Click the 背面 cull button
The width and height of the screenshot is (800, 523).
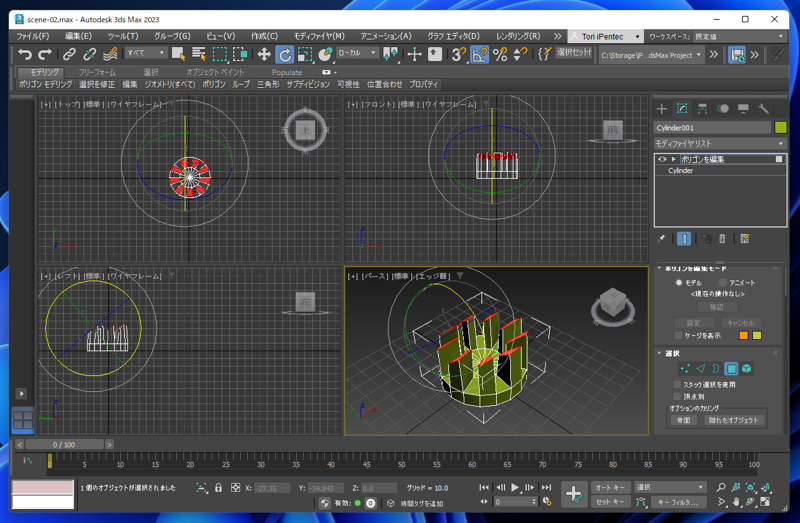(x=683, y=420)
